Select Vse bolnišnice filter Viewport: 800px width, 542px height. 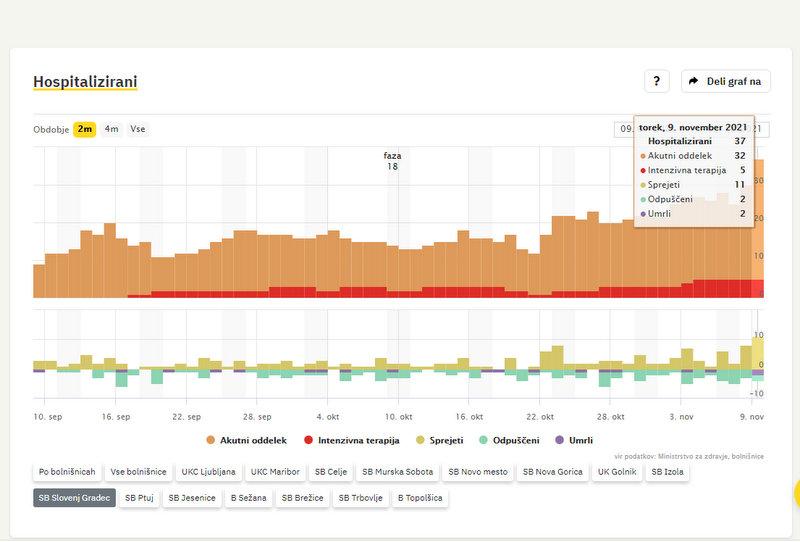coord(138,471)
